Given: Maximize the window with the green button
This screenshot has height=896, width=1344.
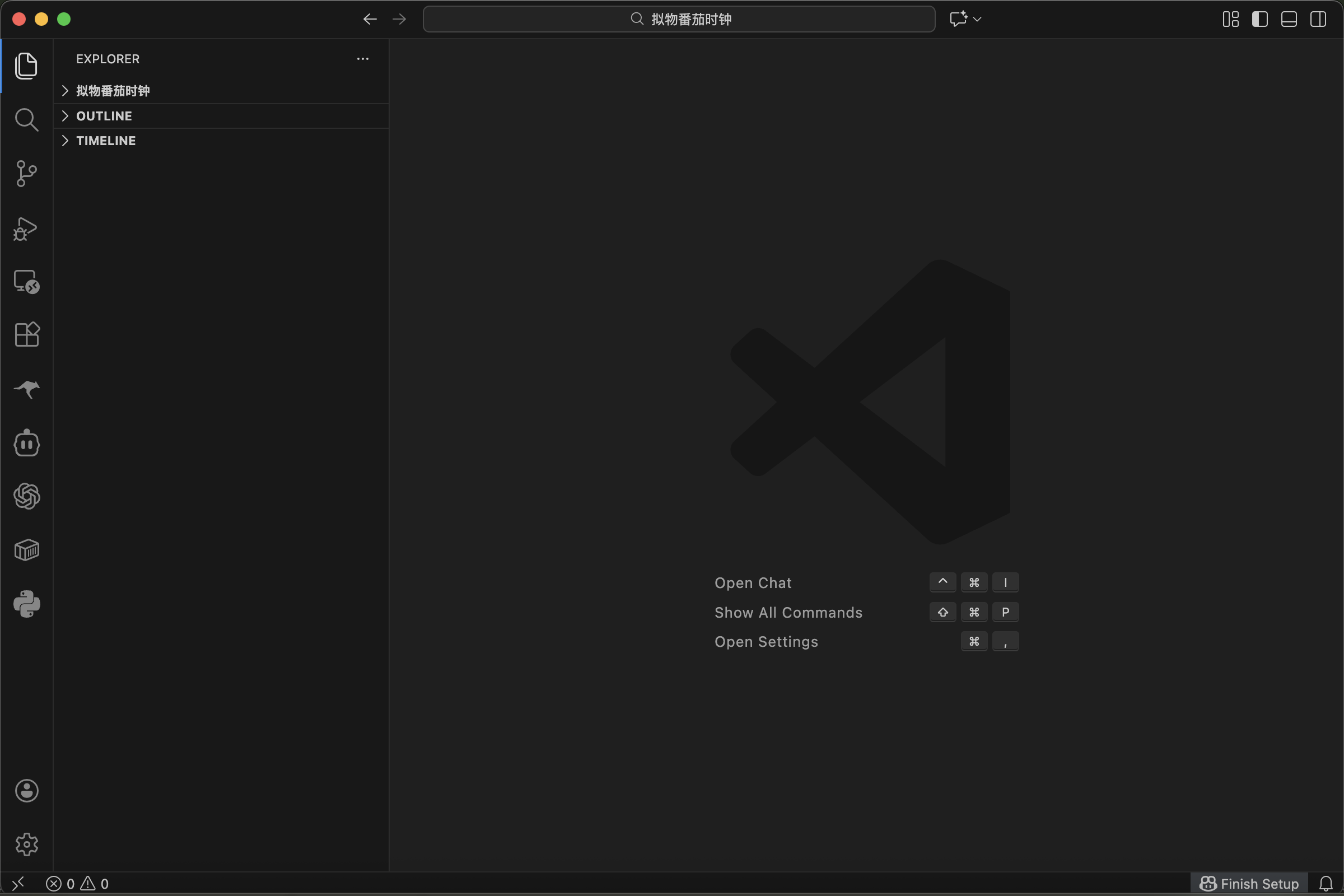Looking at the screenshot, I should (64, 19).
